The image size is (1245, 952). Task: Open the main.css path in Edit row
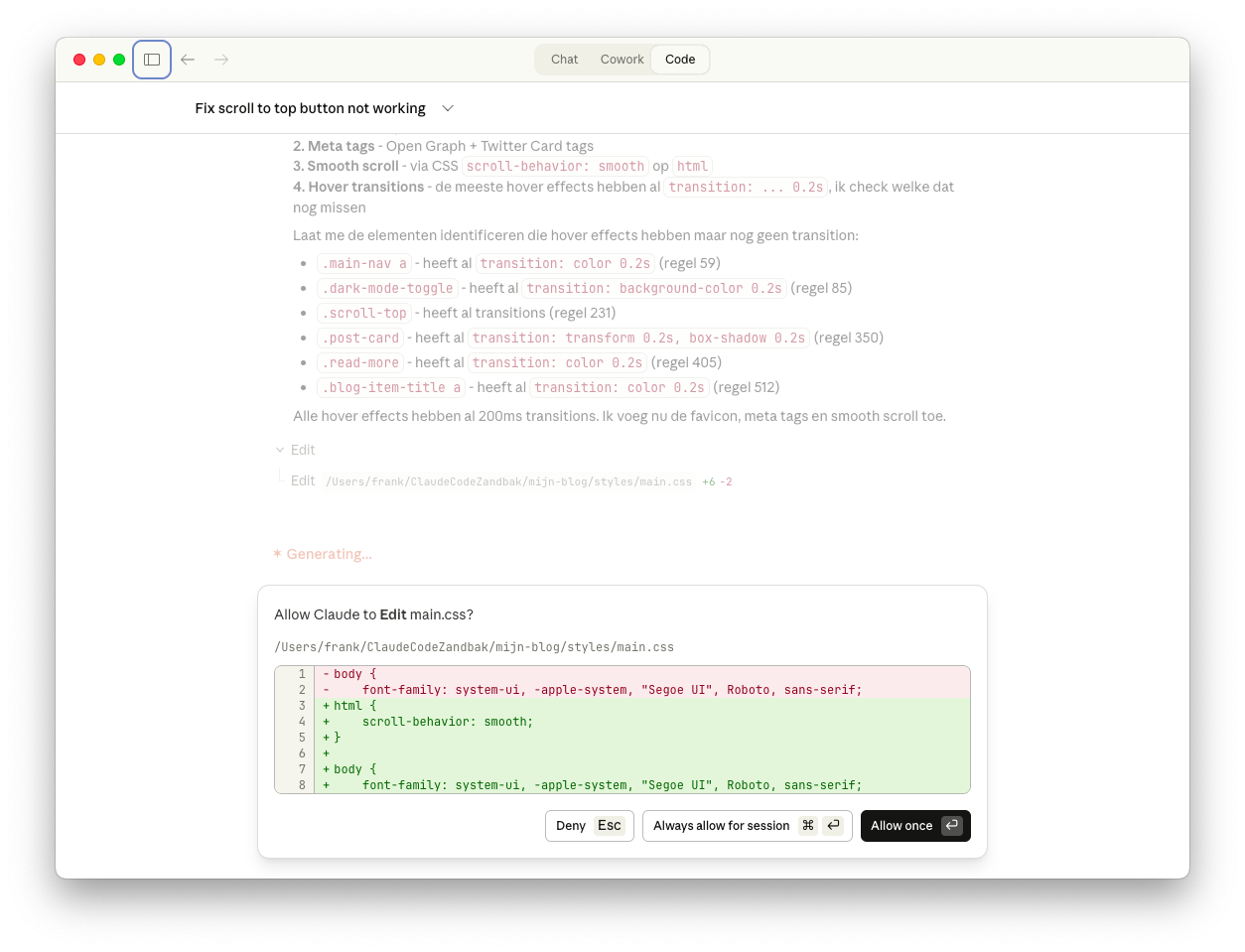(508, 481)
